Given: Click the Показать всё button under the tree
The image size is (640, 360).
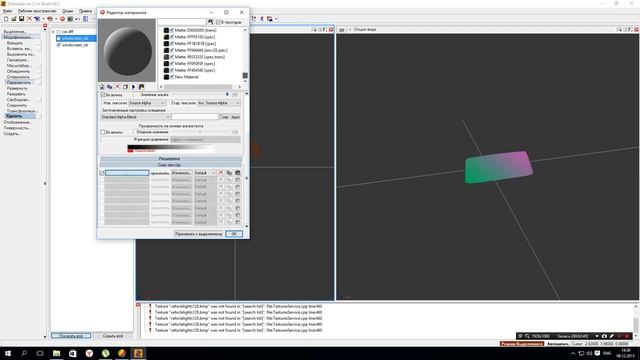Looking at the screenshot, I should tap(71, 336).
